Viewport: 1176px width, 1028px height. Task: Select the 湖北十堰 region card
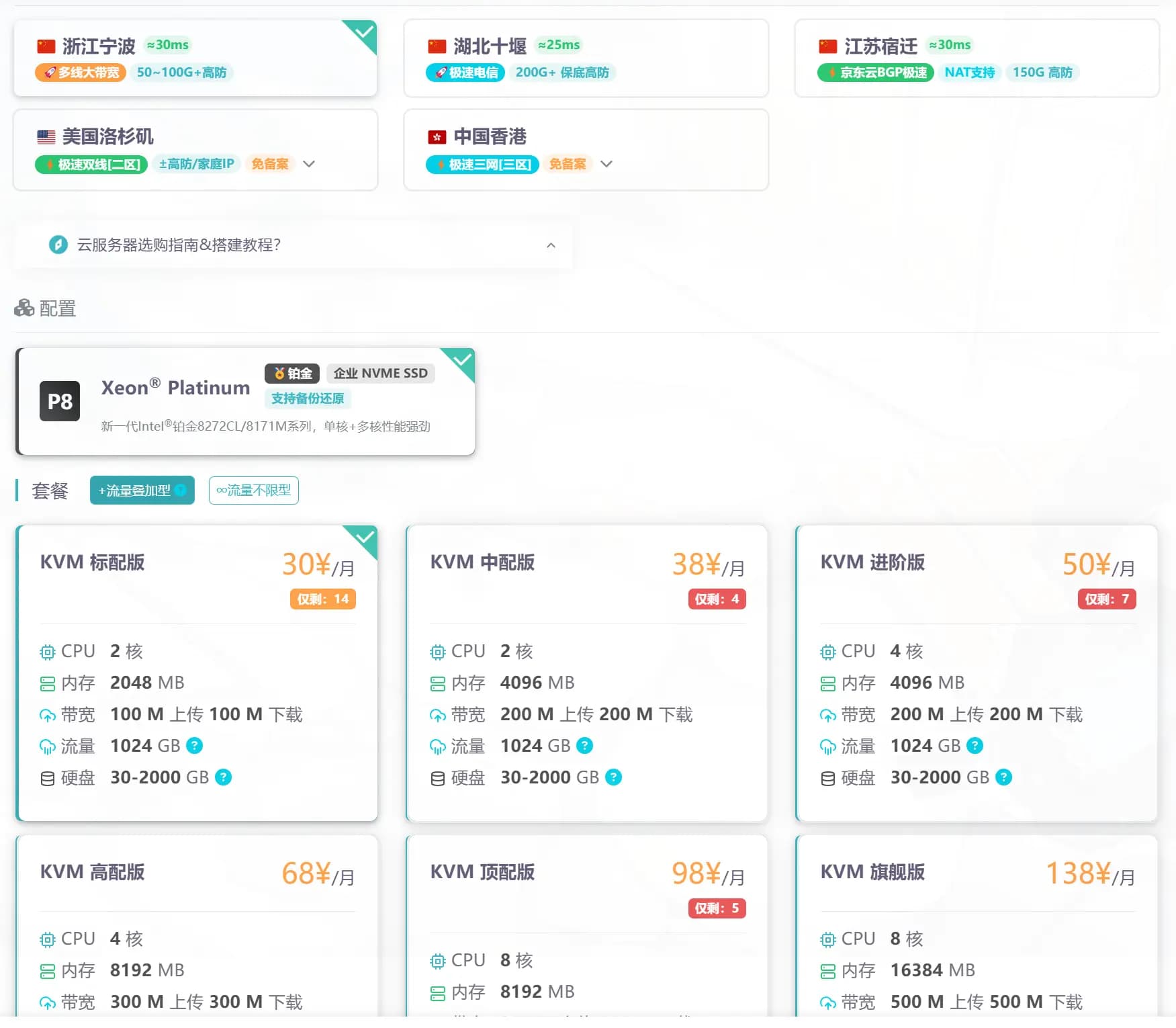pyautogui.click(x=586, y=58)
